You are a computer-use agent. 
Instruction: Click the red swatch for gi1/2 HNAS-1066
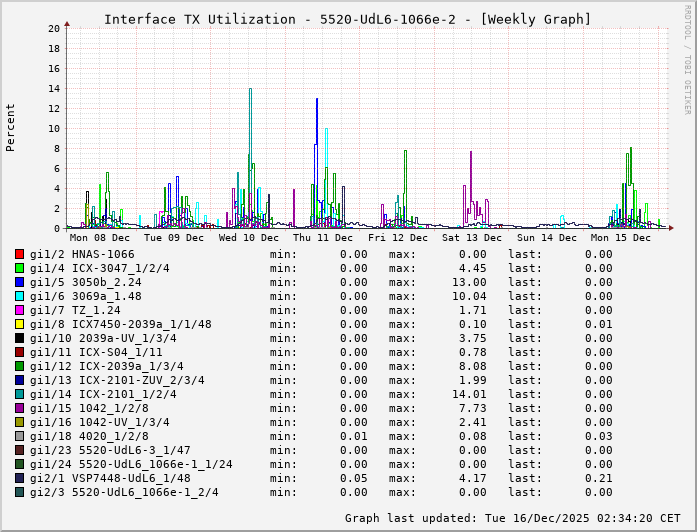coord(20,254)
